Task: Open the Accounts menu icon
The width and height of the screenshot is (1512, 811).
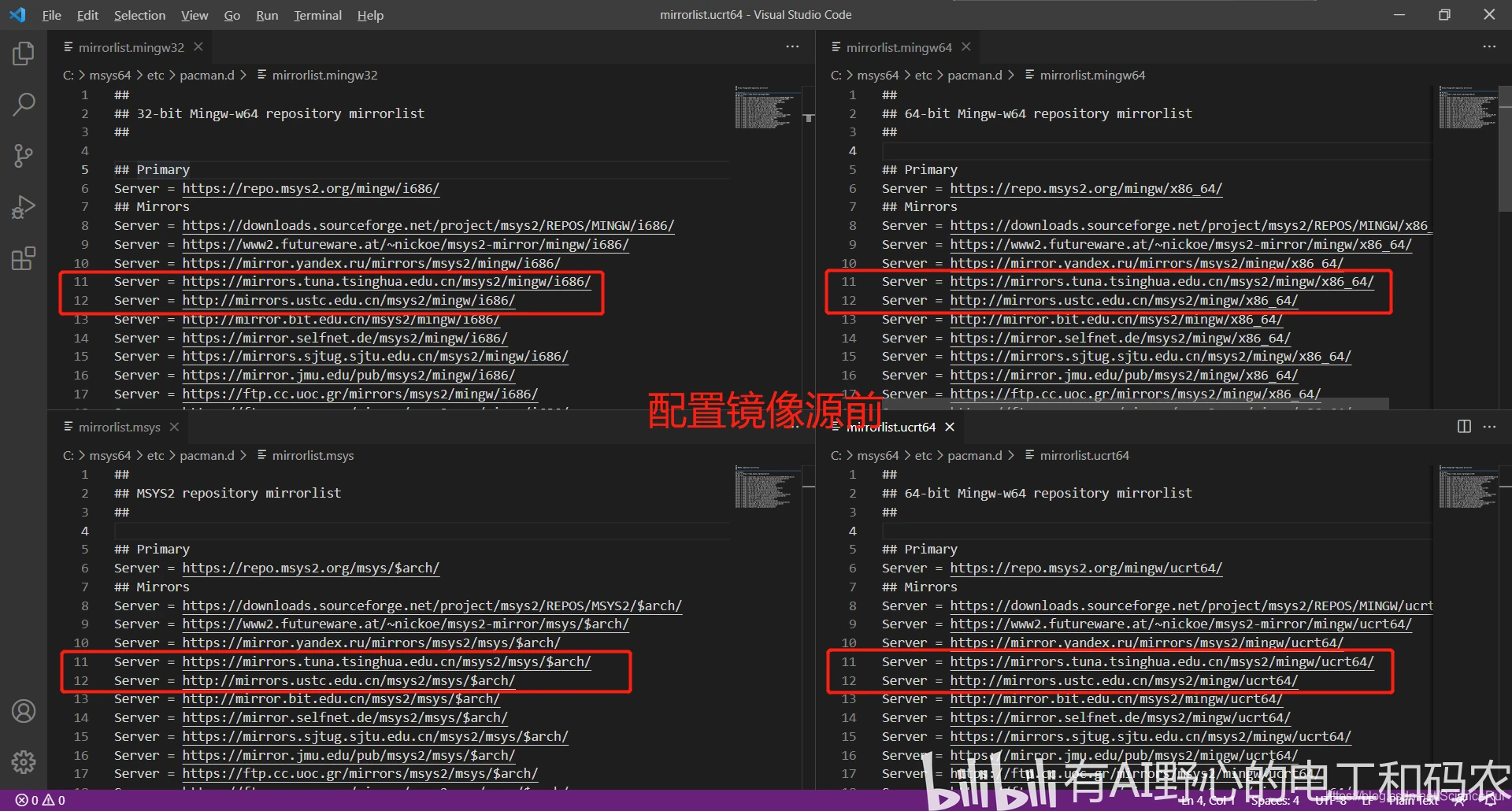Action: click(x=24, y=711)
